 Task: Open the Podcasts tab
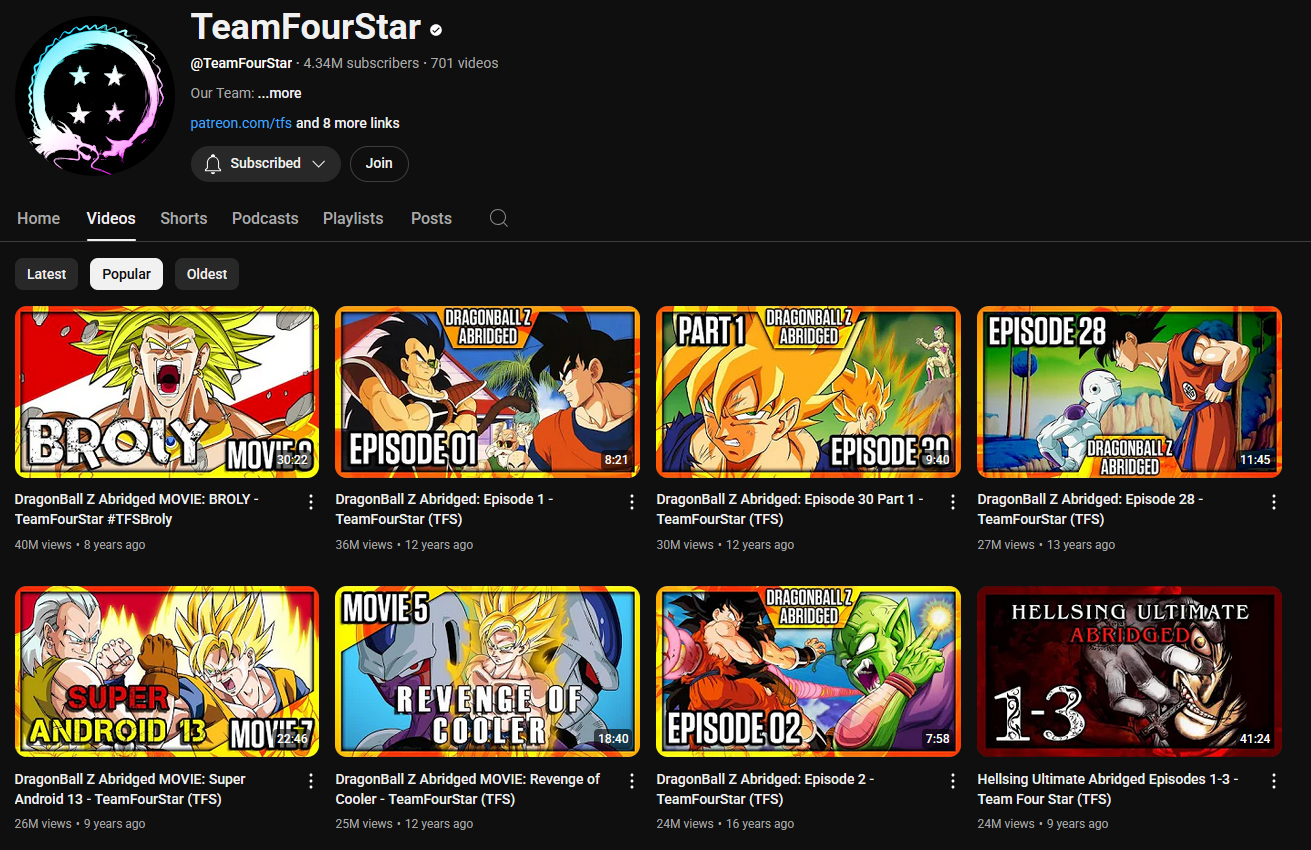pyautogui.click(x=265, y=218)
